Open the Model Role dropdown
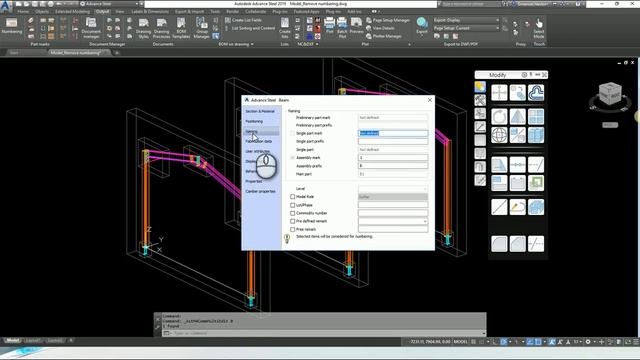The image size is (640, 360). click(393, 197)
